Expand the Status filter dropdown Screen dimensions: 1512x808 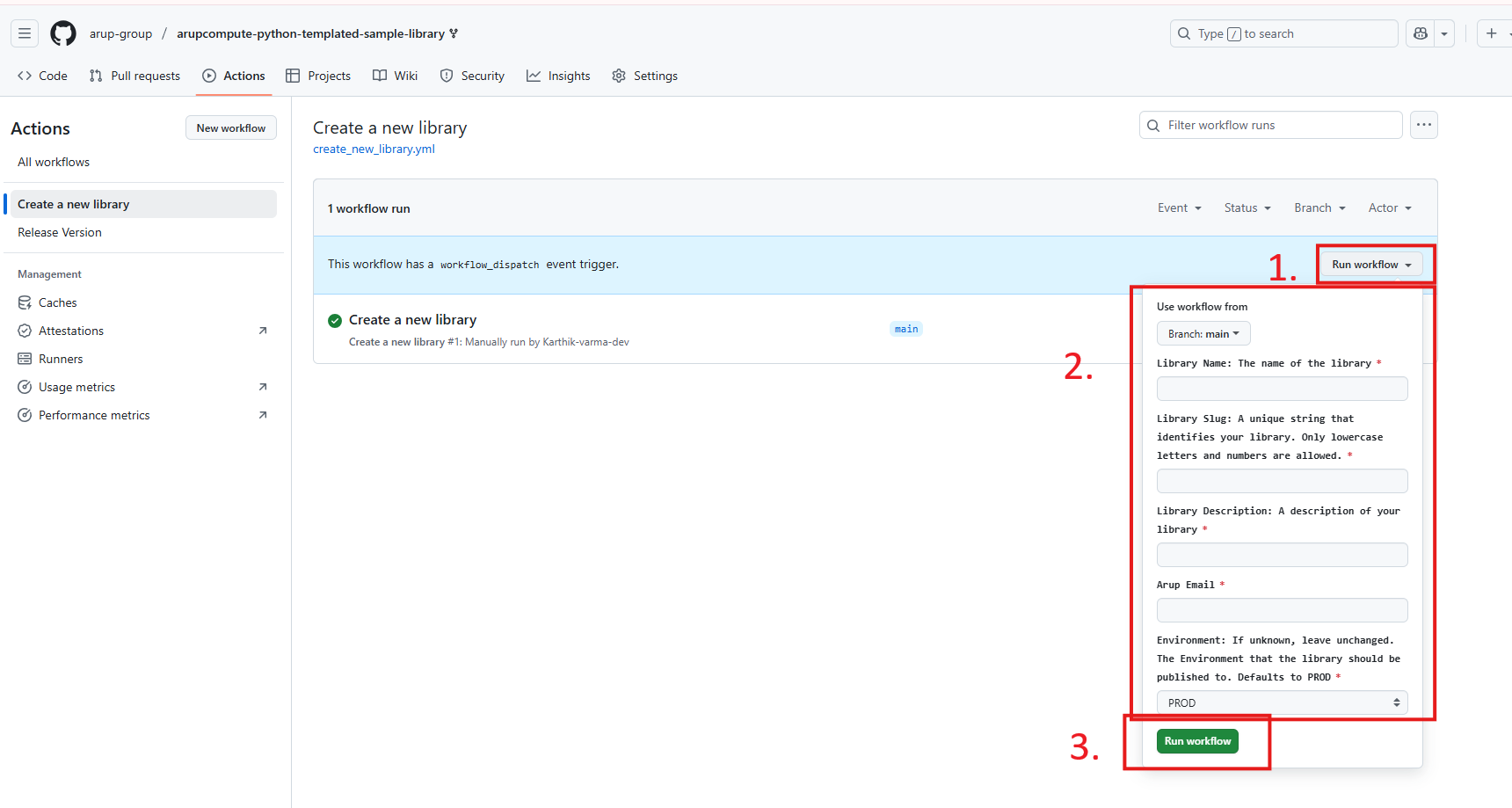[x=1247, y=207]
